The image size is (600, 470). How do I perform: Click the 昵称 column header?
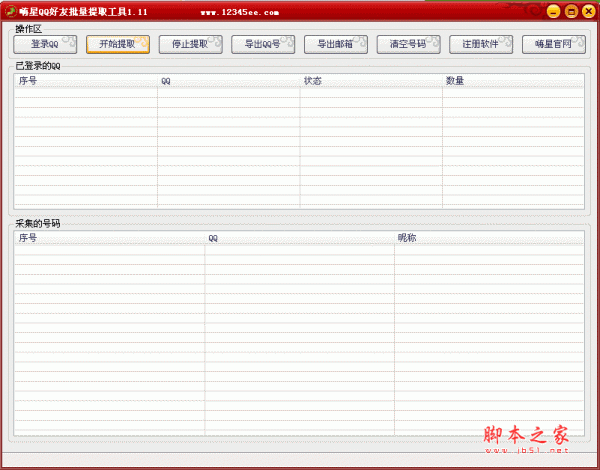tap(489, 238)
